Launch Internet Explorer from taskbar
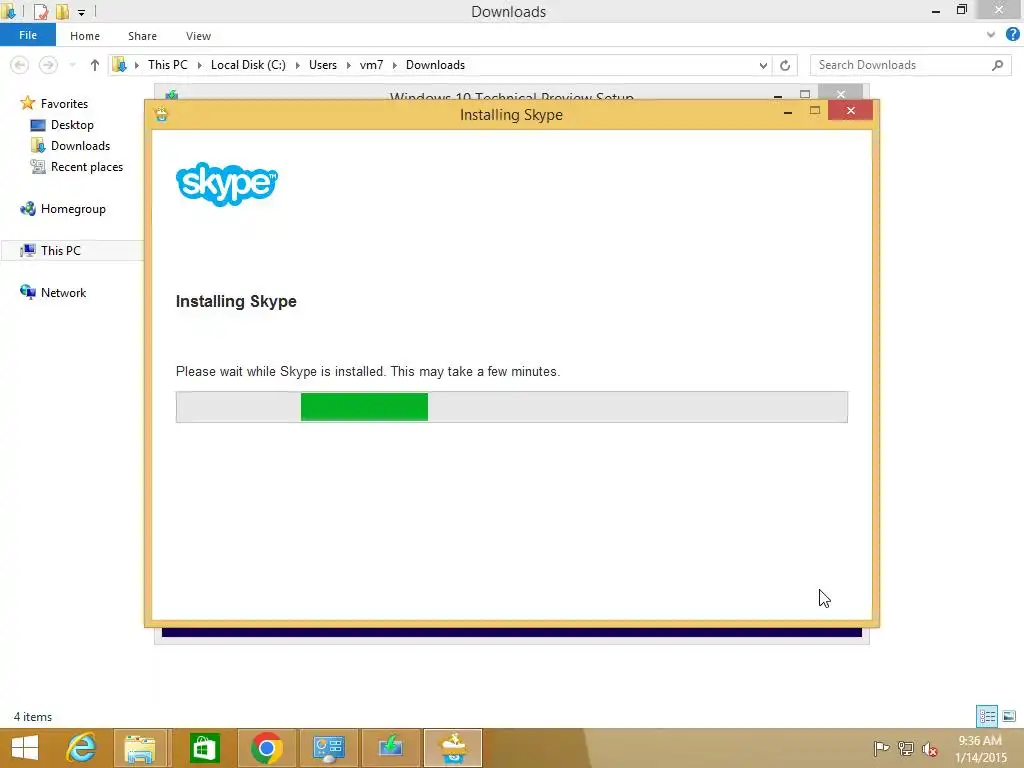 click(x=81, y=748)
